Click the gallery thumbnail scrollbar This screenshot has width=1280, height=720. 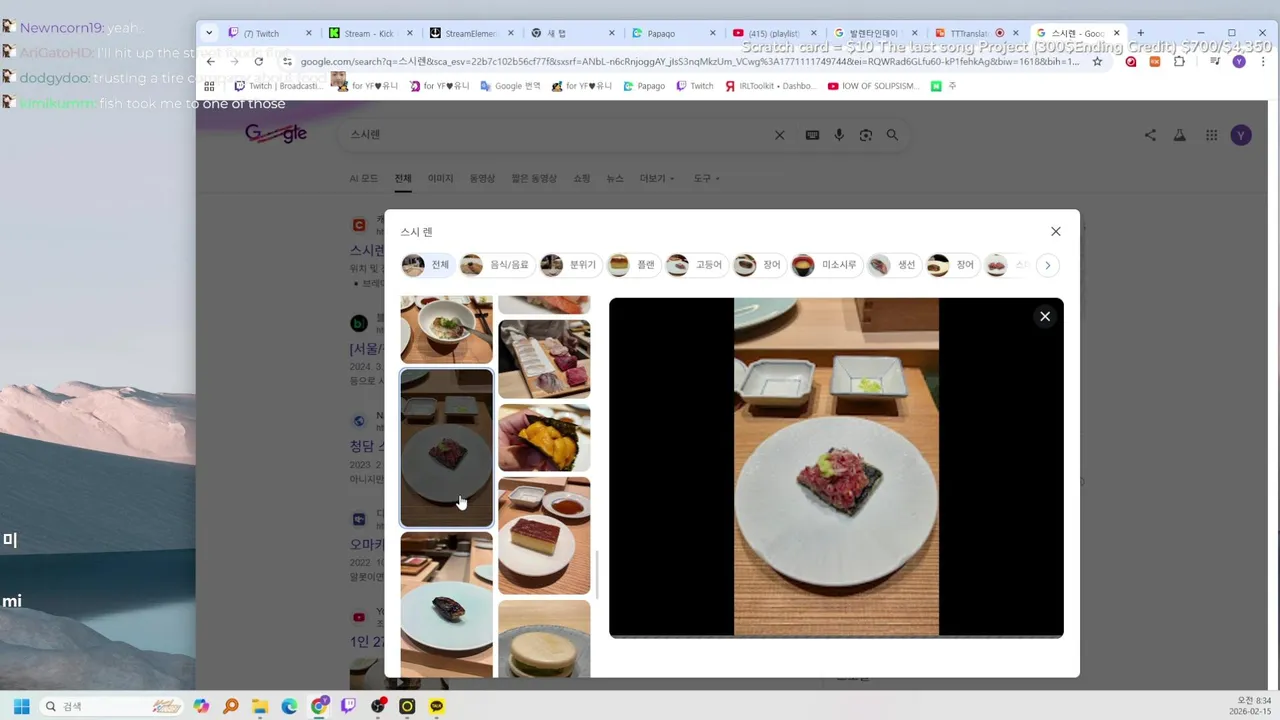coord(597,573)
